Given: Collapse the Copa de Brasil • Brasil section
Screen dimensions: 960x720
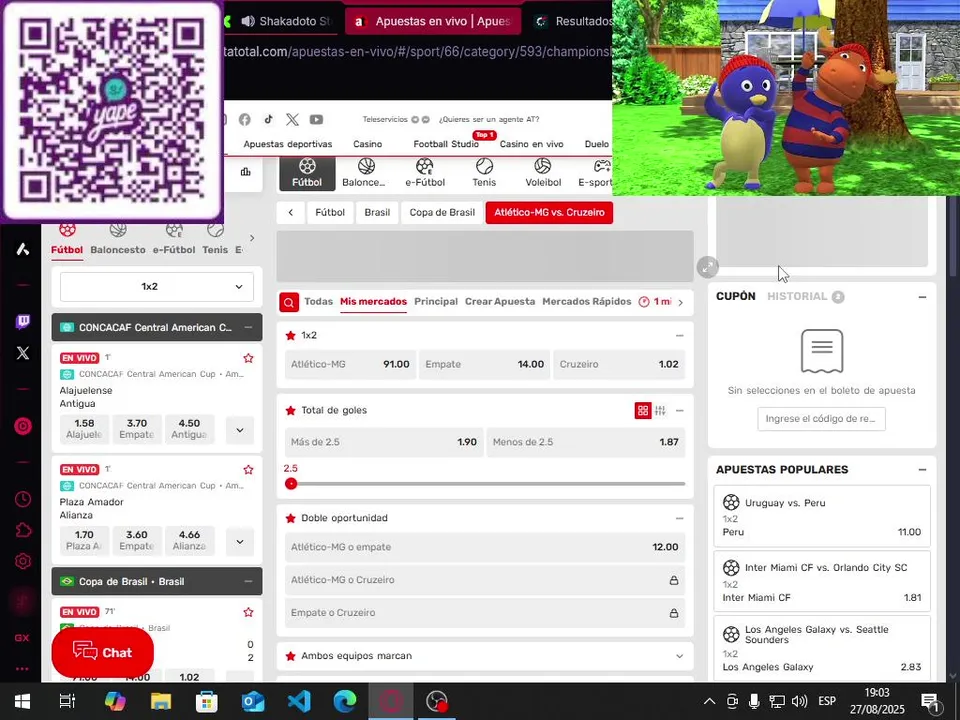Looking at the screenshot, I should coord(248,582).
